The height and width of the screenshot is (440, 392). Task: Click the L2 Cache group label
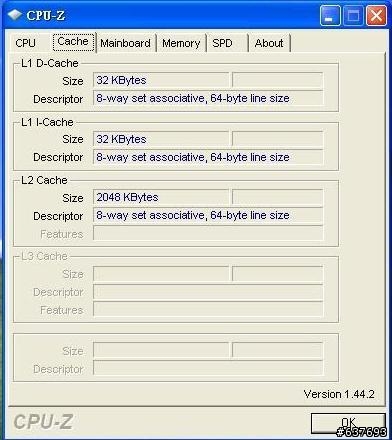pyautogui.click(x=44, y=180)
